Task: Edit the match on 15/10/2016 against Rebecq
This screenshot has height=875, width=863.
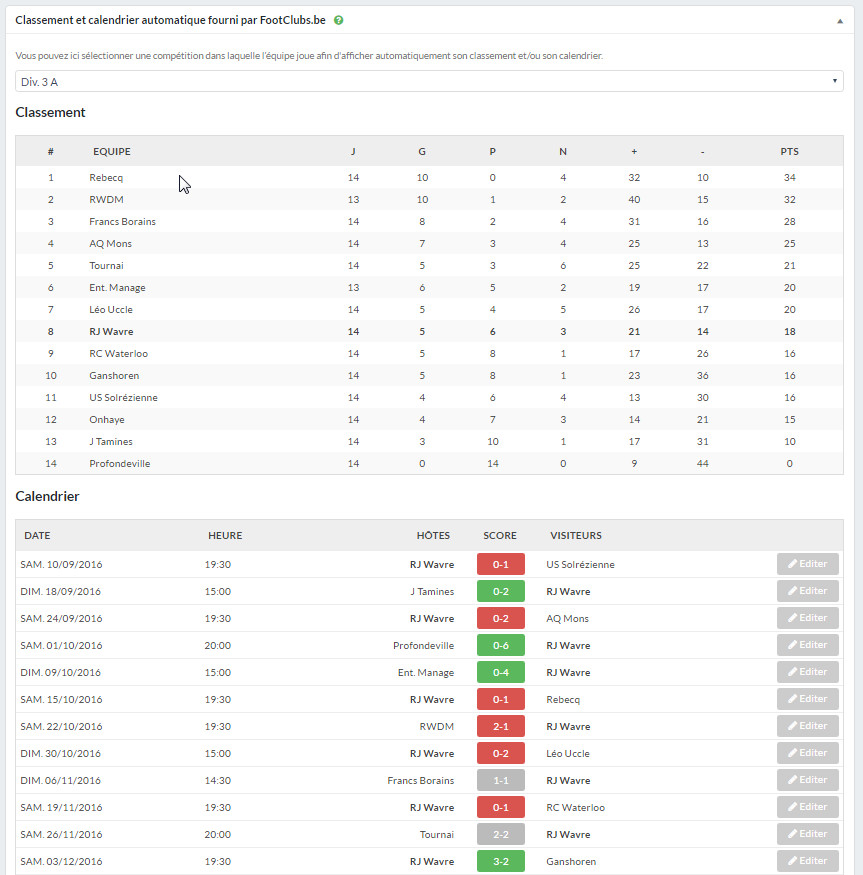Action: point(807,699)
